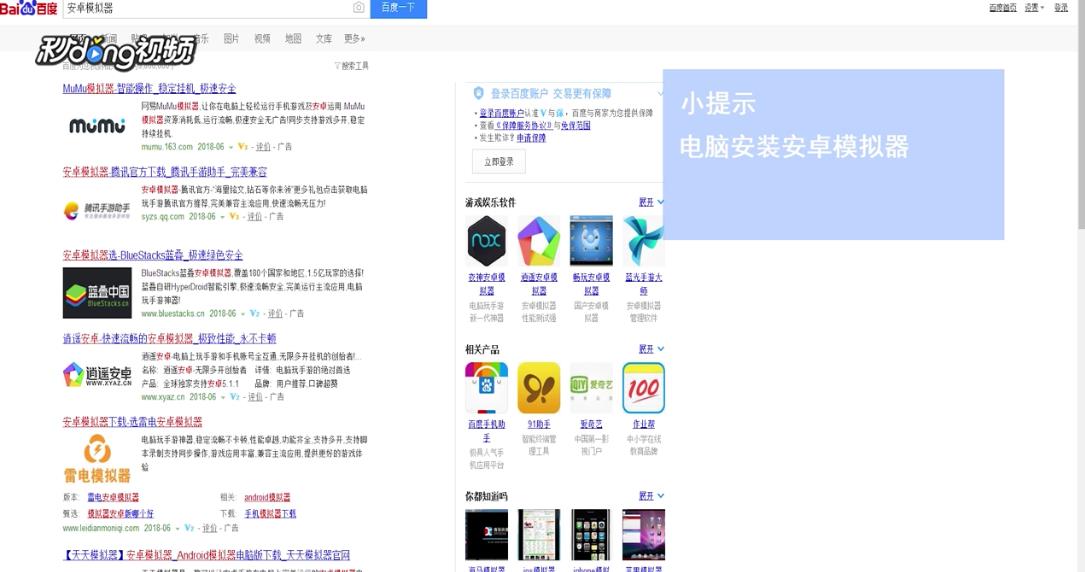This screenshot has height=572, width=1085.
Task: Expand the dropdown arrow on bluestacks.cn result URL
Action: (242, 313)
